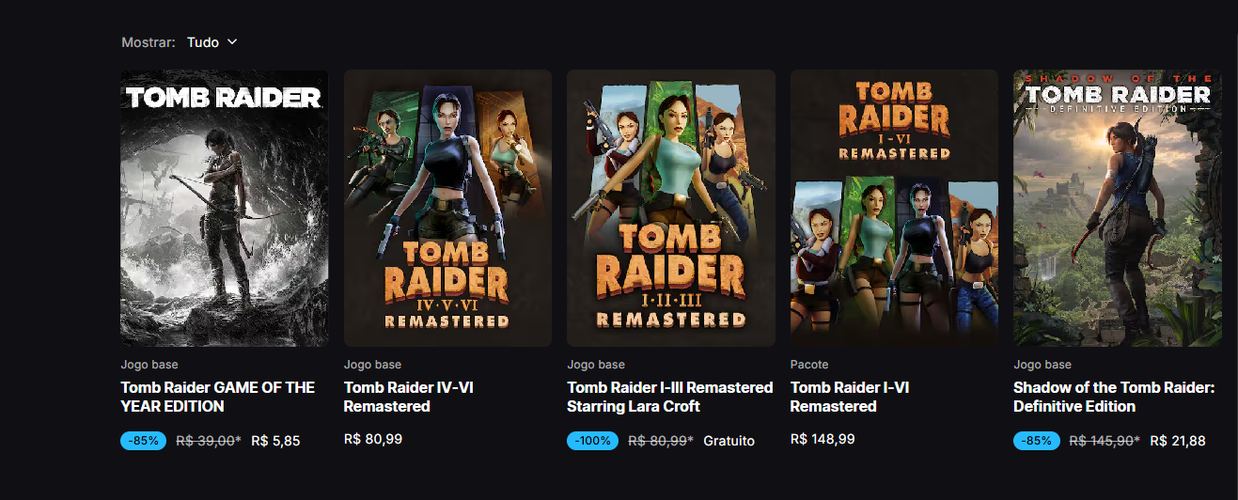Viewport: 1238px width, 500px height.
Task: Click the R$ 148,99 bundle price
Action: coord(822,439)
